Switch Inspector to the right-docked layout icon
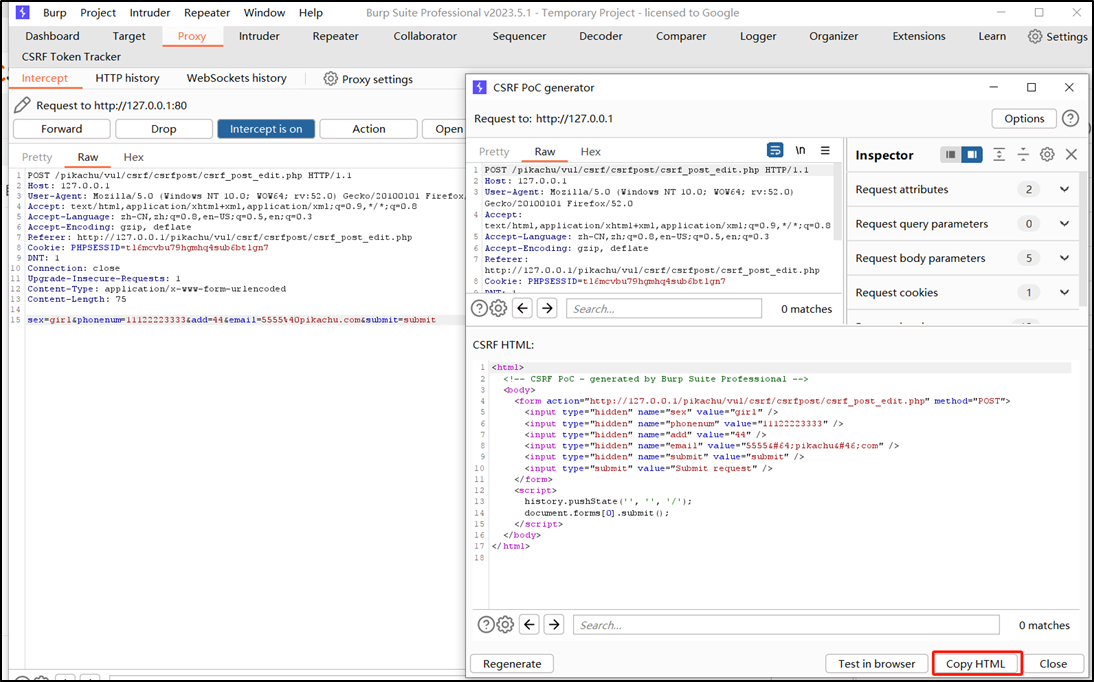This screenshot has height=682, width=1094. tap(971, 155)
